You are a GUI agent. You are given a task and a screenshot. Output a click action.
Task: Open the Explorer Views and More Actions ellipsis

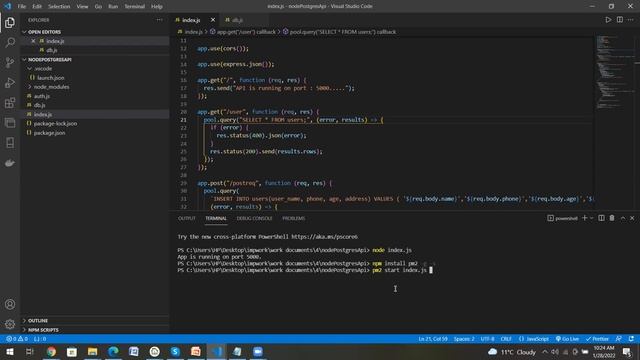point(159,20)
